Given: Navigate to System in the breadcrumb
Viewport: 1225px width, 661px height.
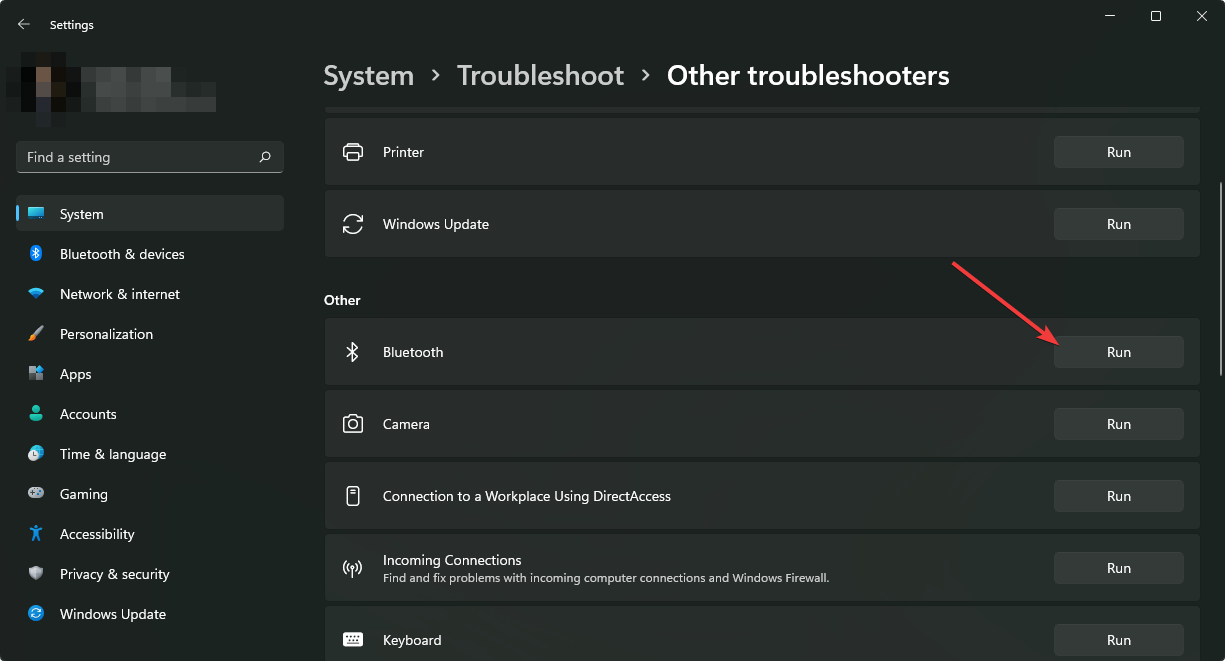Looking at the screenshot, I should (x=369, y=76).
